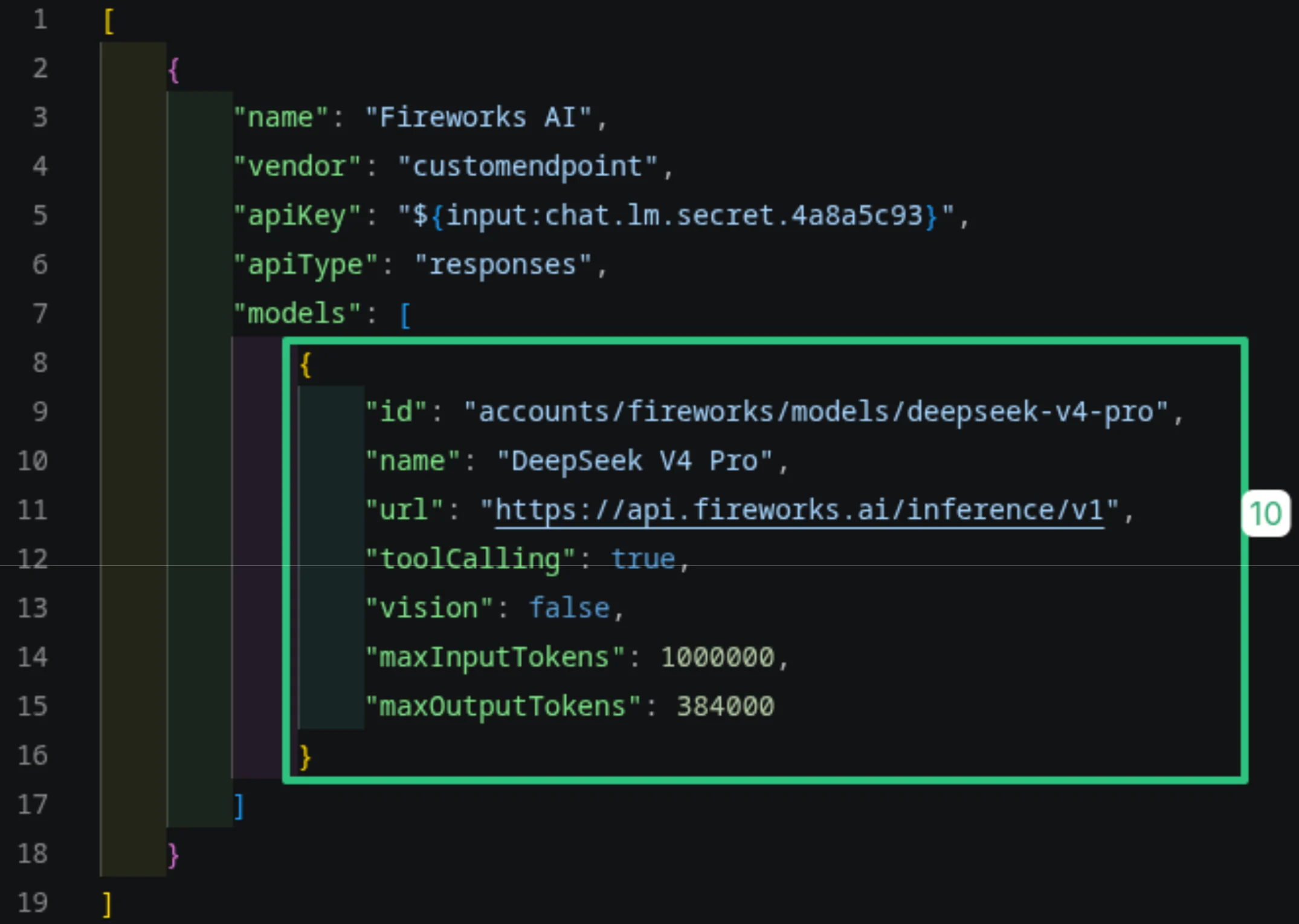Click line number 4 in the gutter
Screen dimensions: 1299x924
(40, 166)
